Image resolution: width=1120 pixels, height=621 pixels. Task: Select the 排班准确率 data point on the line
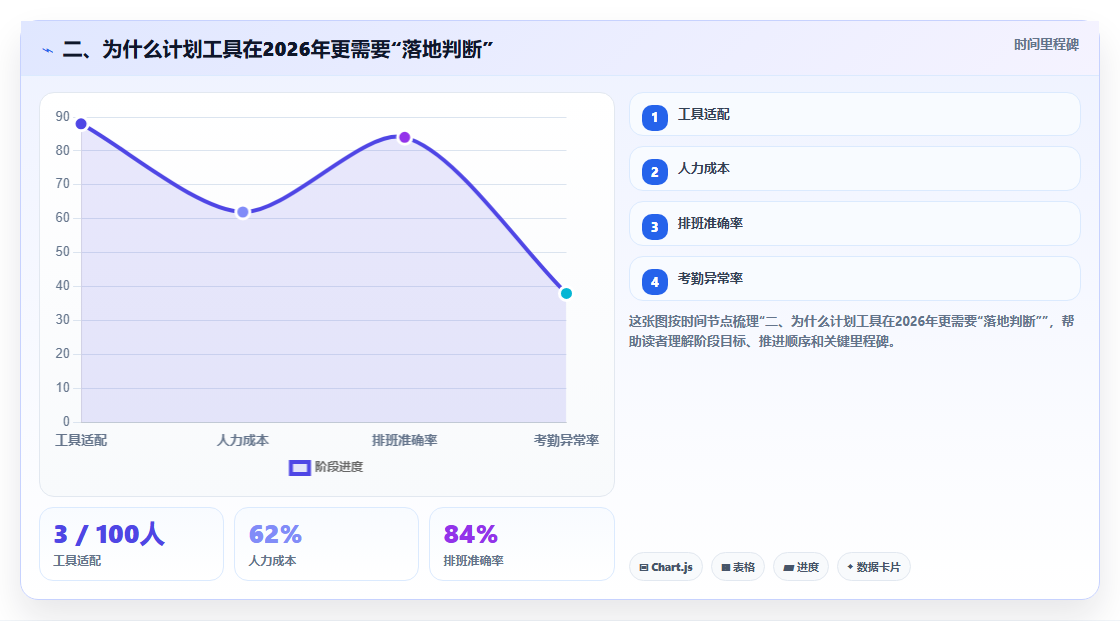click(404, 137)
